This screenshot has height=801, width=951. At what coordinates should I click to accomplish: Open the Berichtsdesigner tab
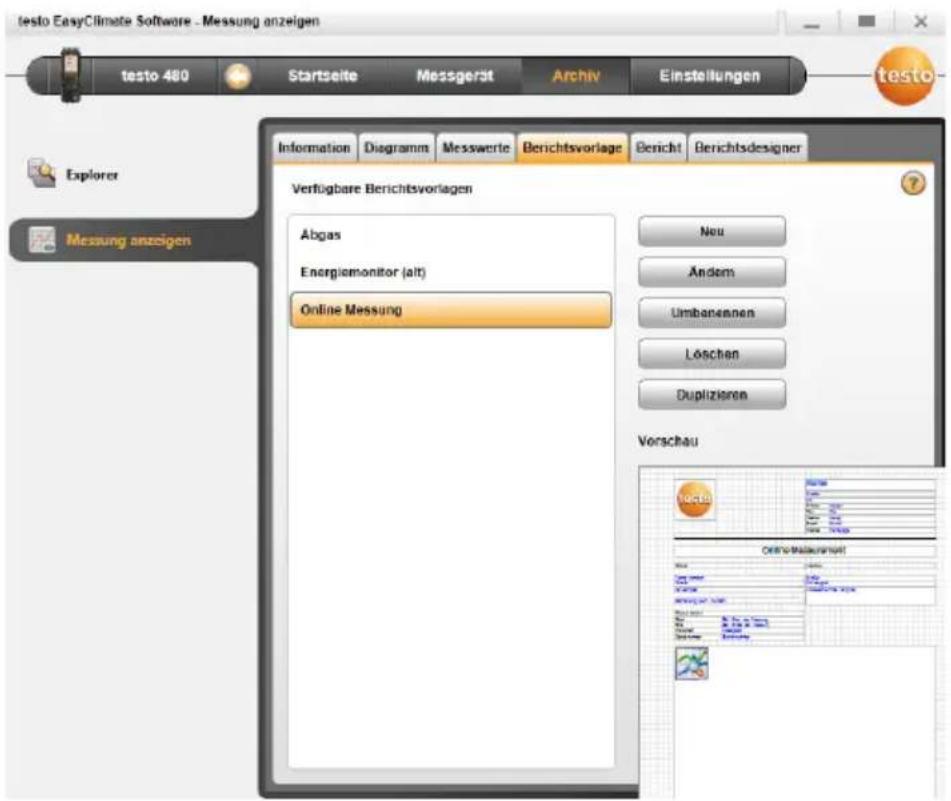point(748,148)
